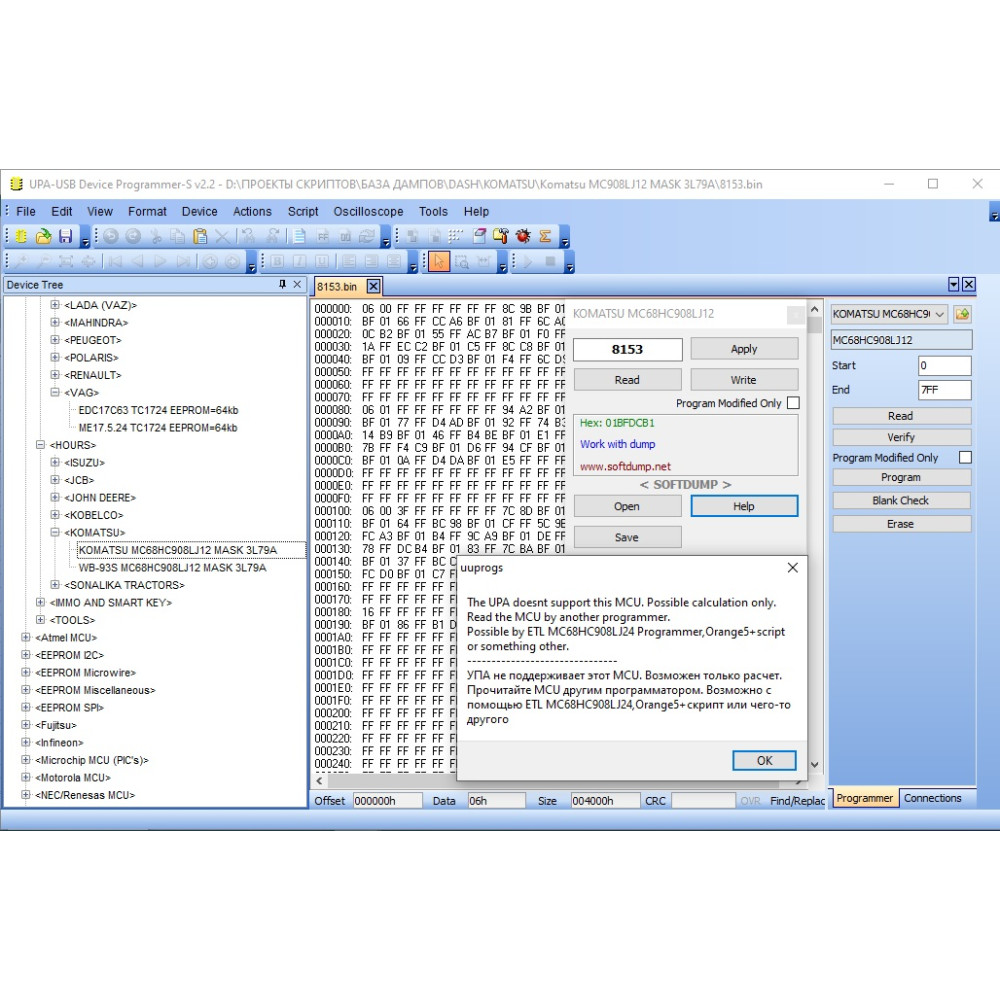Expand the <LADA (VAZ)> tree node

55,305
